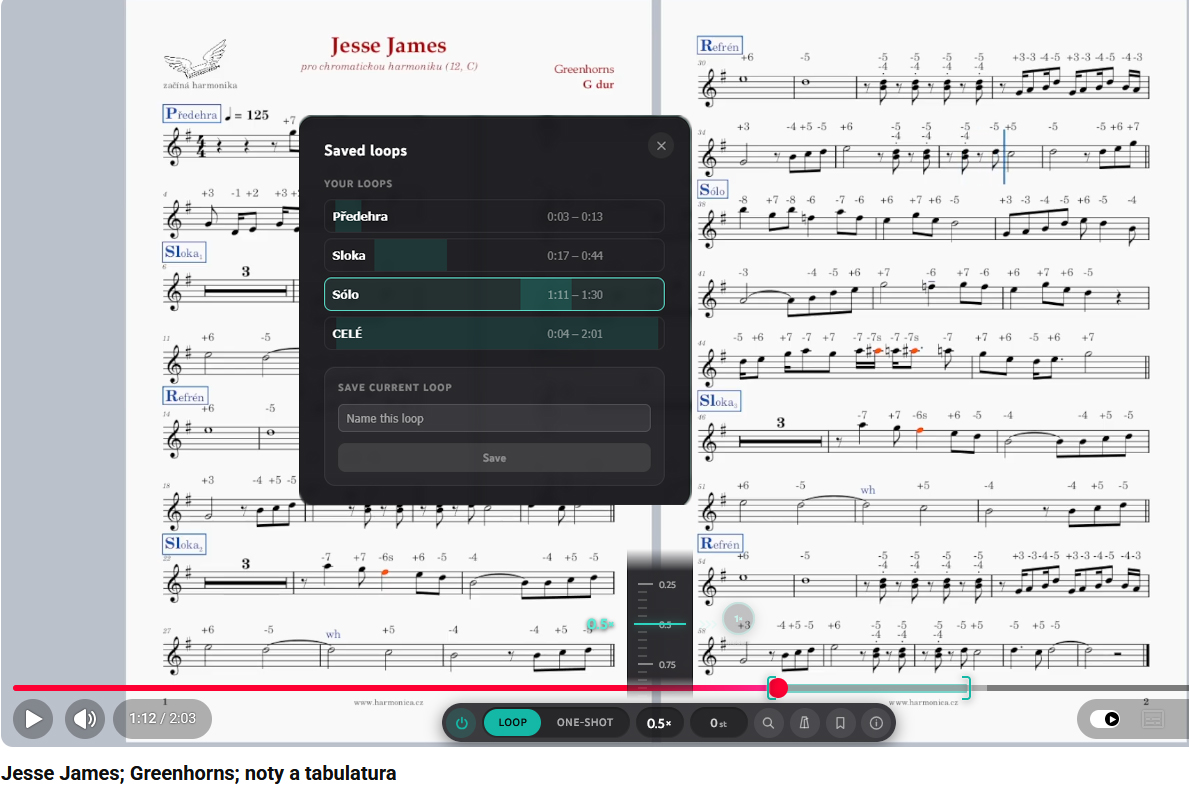Viewport: 1189px width, 792px height.
Task: Select the Sólo saved loop
Action: (x=494, y=294)
